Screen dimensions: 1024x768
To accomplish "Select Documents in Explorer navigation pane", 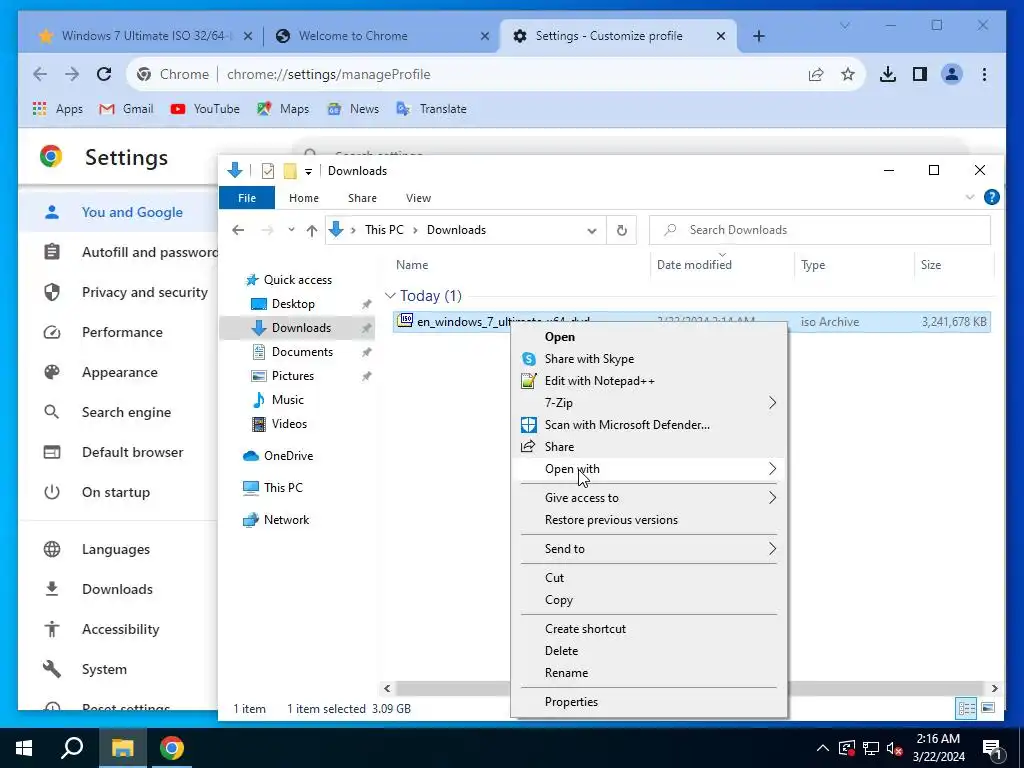I will click(x=302, y=352).
